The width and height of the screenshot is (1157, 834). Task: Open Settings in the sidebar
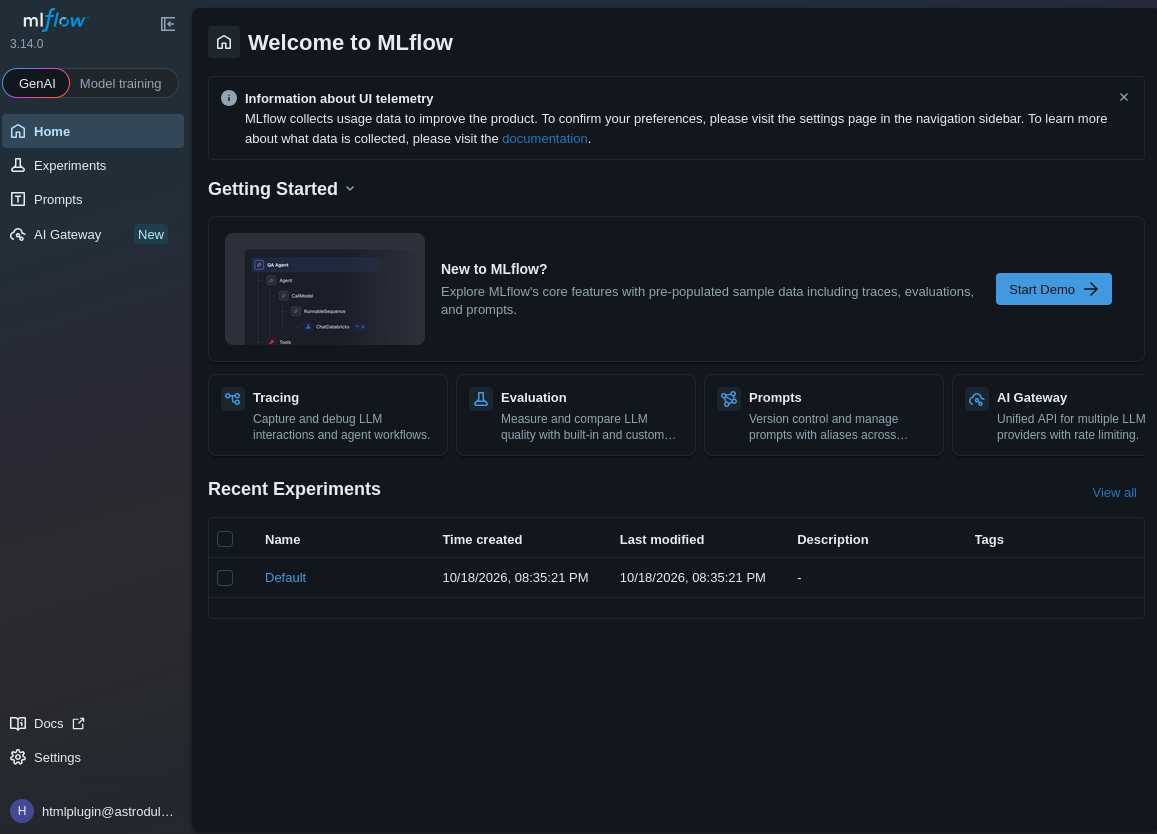pyautogui.click(x=93, y=757)
